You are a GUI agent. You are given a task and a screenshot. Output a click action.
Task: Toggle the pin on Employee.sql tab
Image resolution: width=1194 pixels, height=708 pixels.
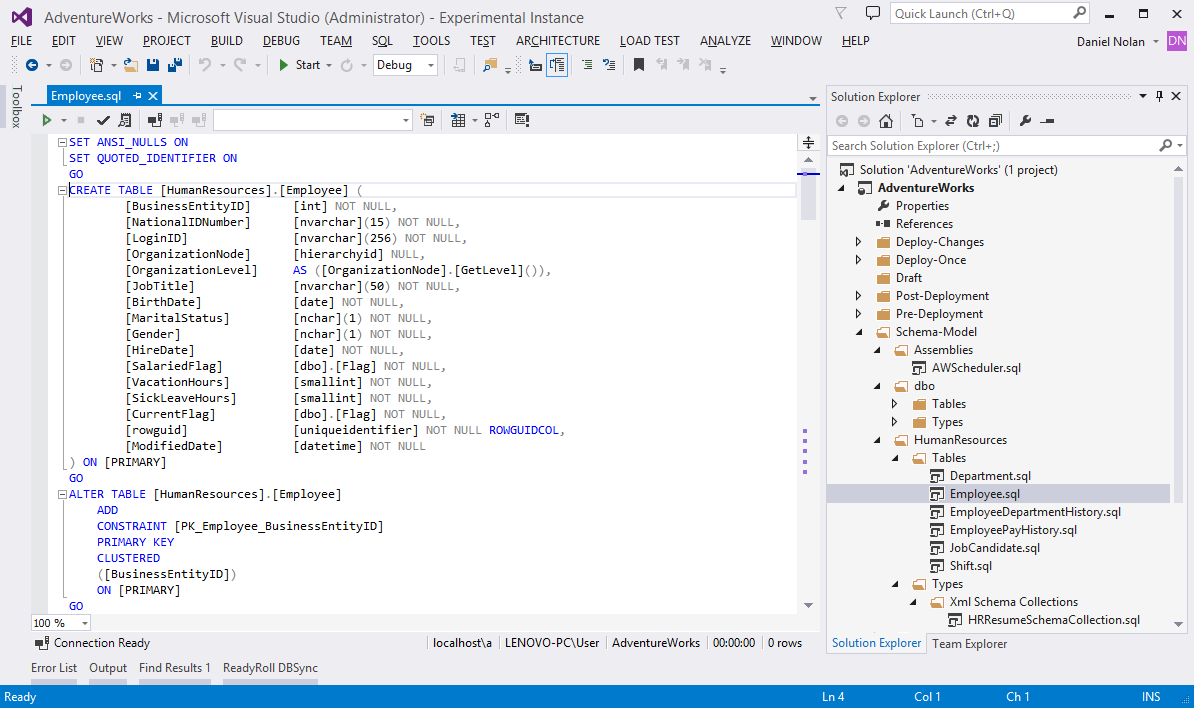point(137,96)
